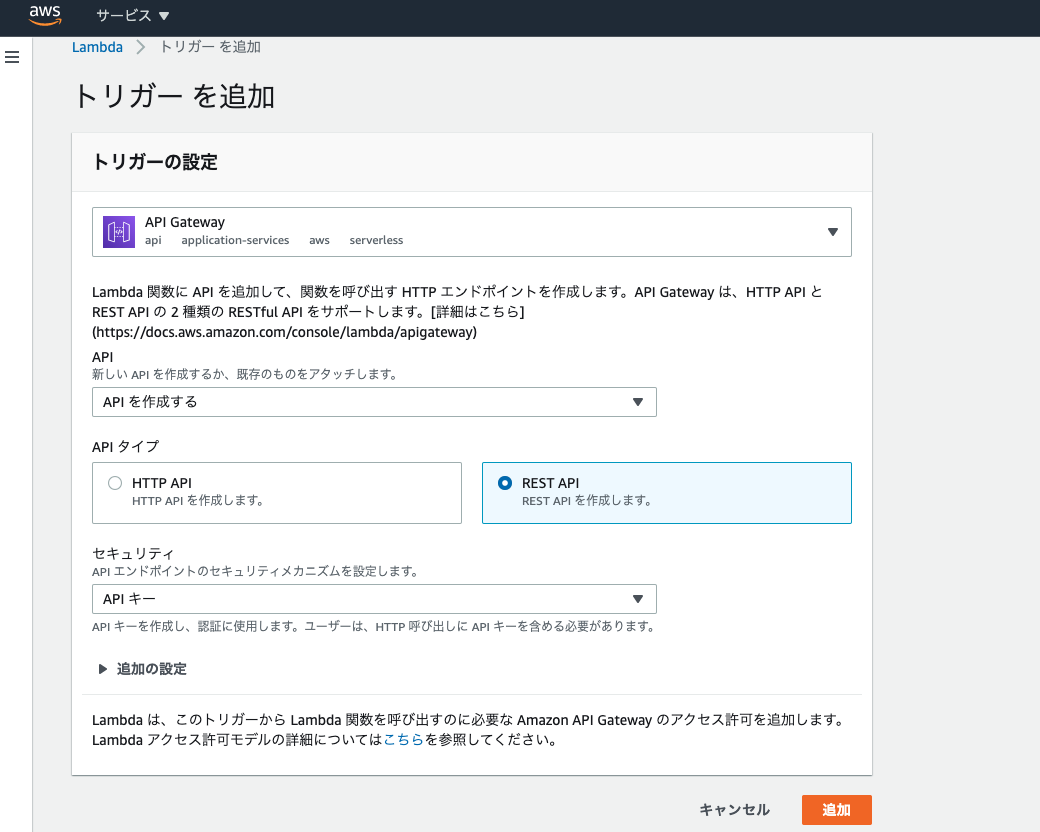Open the hamburger side navigation menu
Image resolution: width=1040 pixels, height=832 pixels.
pyautogui.click(x=12, y=58)
